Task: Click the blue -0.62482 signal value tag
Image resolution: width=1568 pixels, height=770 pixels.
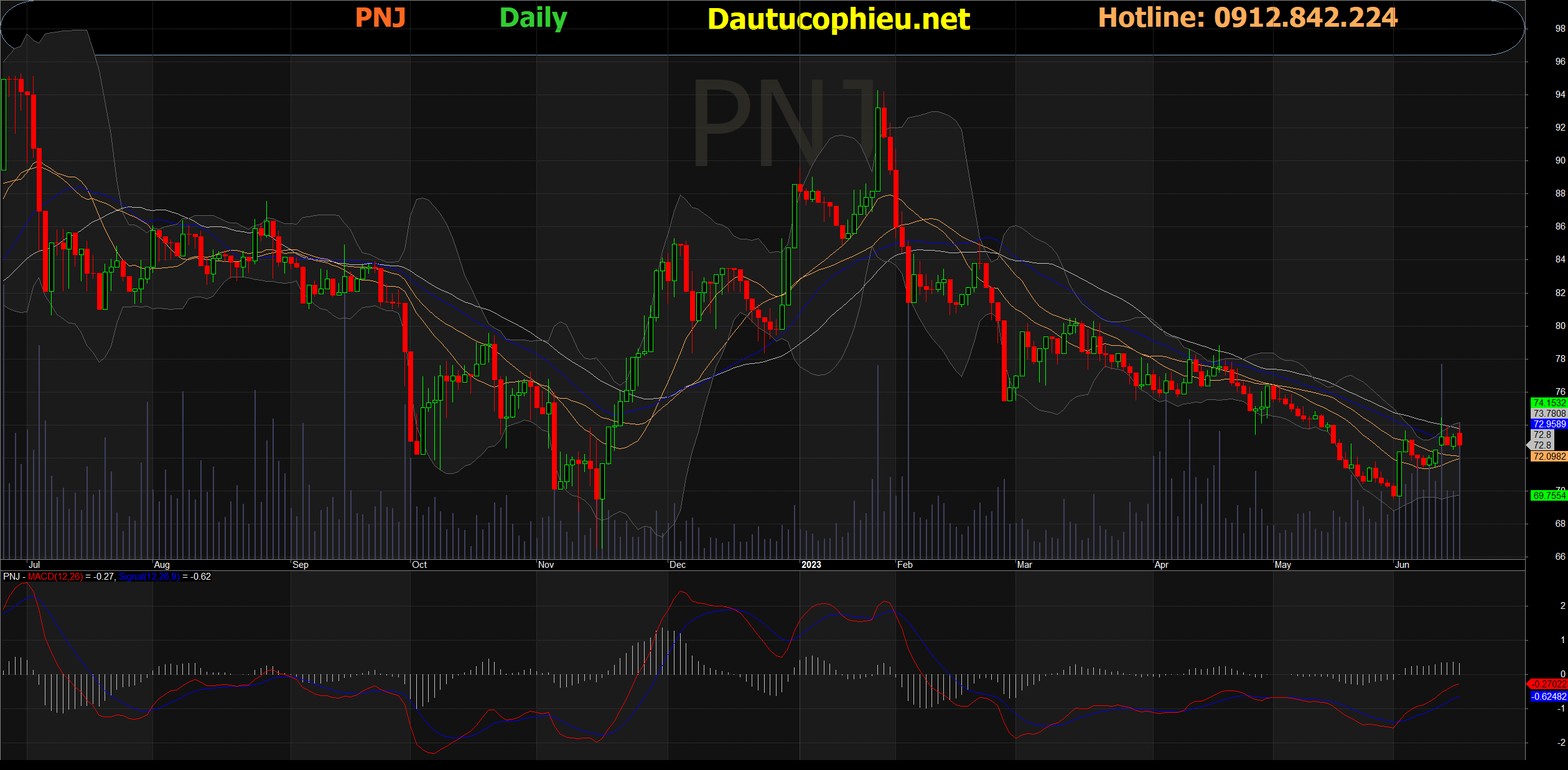Action: click(x=1549, y=697)
